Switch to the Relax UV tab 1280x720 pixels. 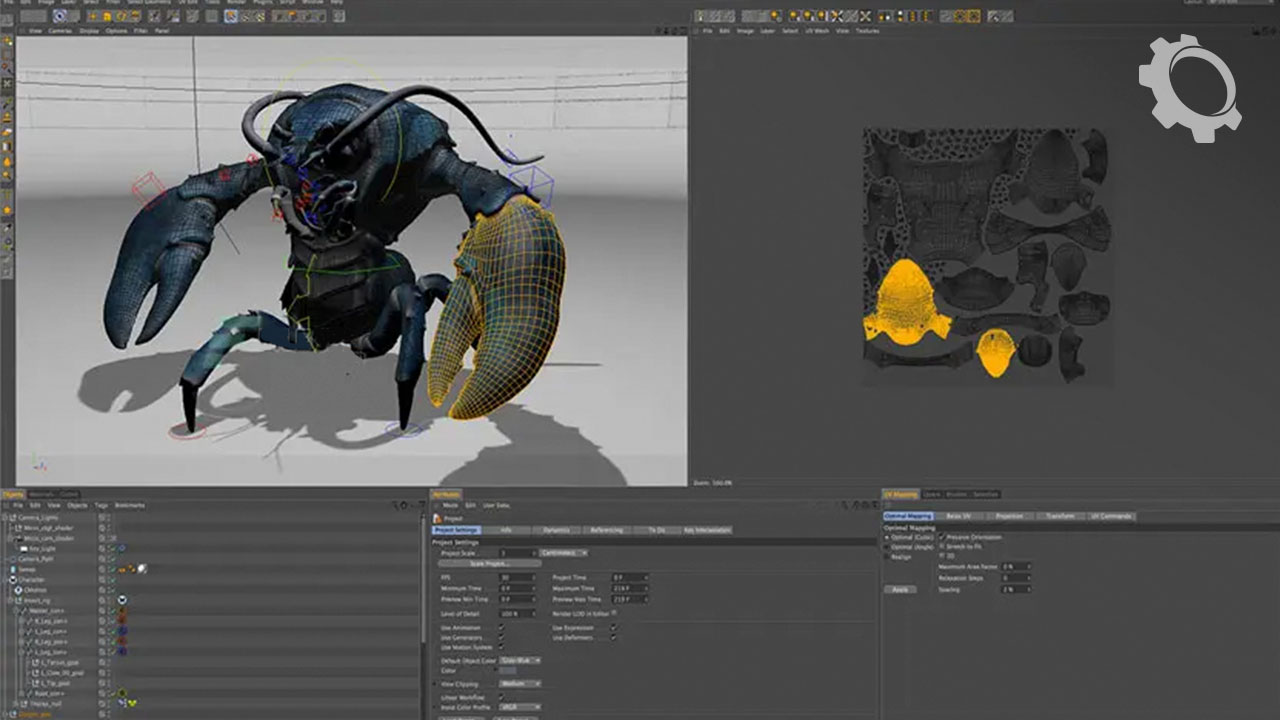(x=957, y=516)
